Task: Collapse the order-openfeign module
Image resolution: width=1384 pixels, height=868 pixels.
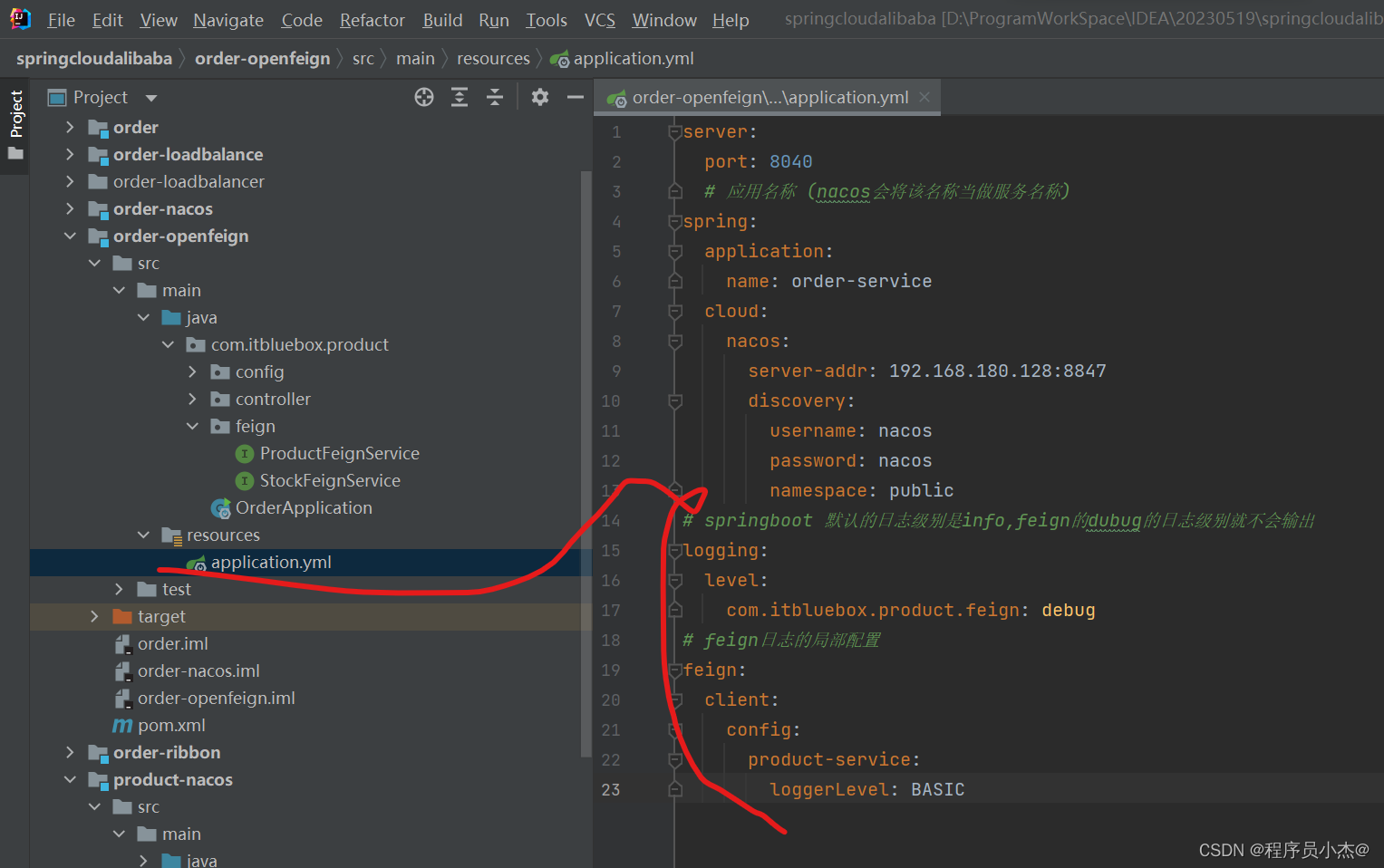Action: pyautogui.click(x=70, y=236)
